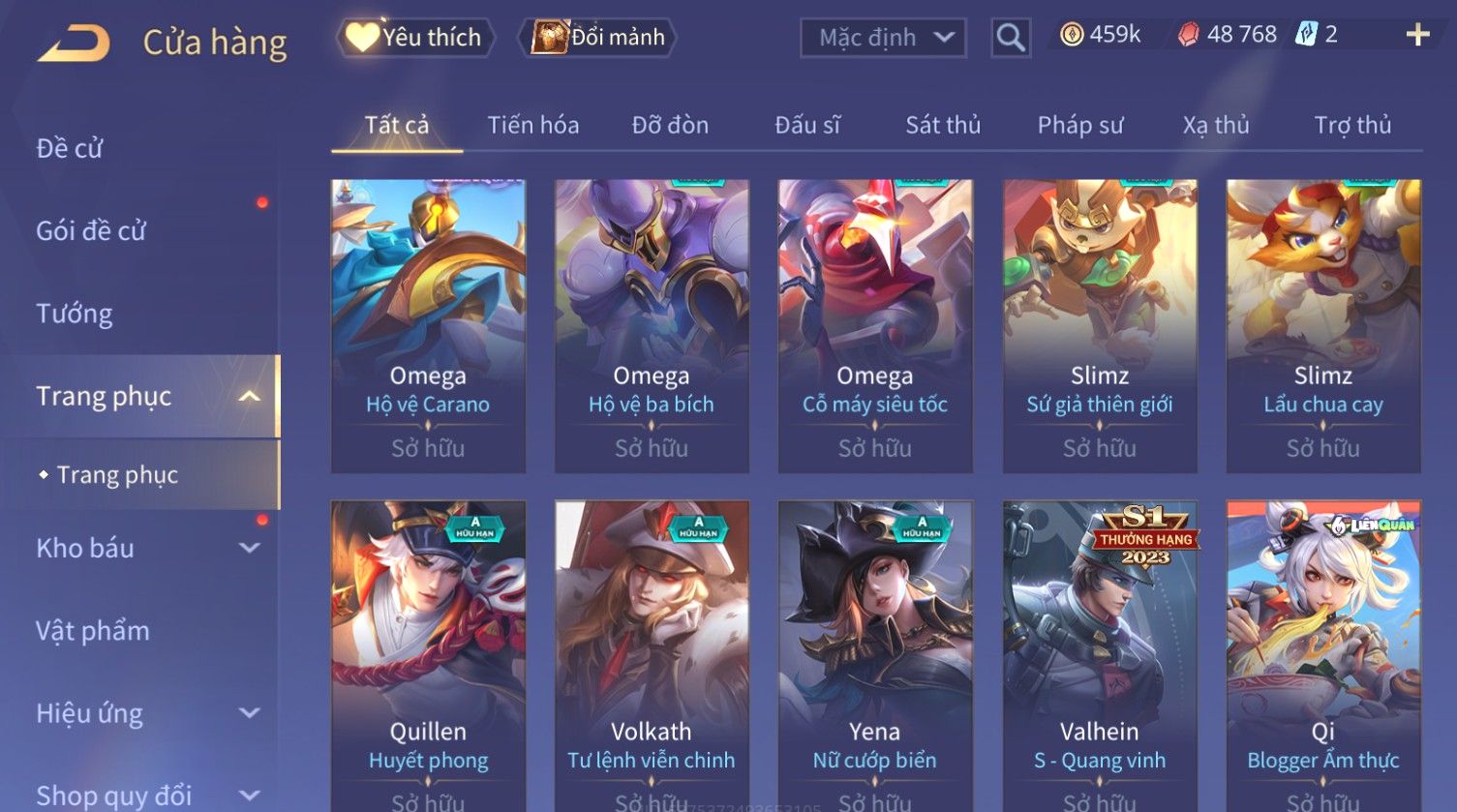This screenshot has height=812, width=1457.
Task: Click the red ruby currency icon
Action: click(x=1188, y=35)
